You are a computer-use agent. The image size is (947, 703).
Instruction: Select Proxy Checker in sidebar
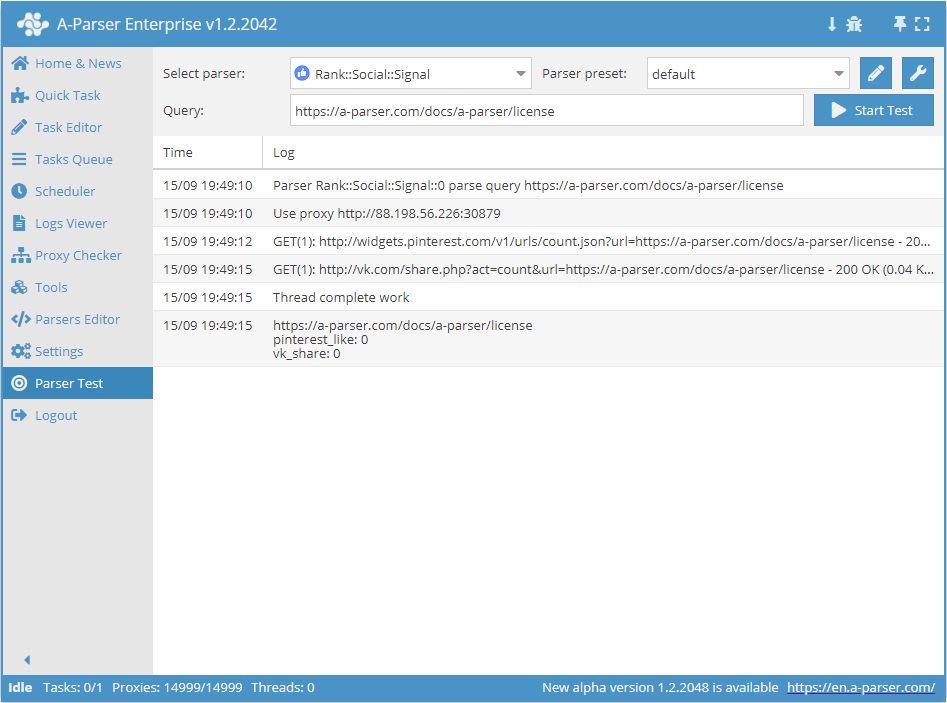(78, 255)
